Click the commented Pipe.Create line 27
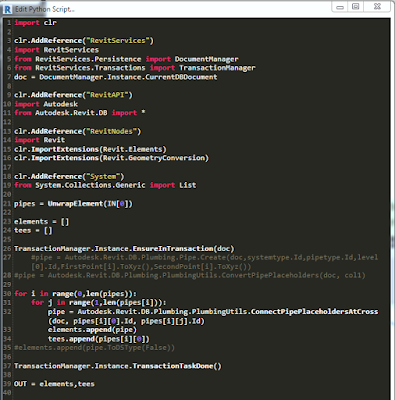395x400 pixels. pyautogui.click(x=204, y=262)
